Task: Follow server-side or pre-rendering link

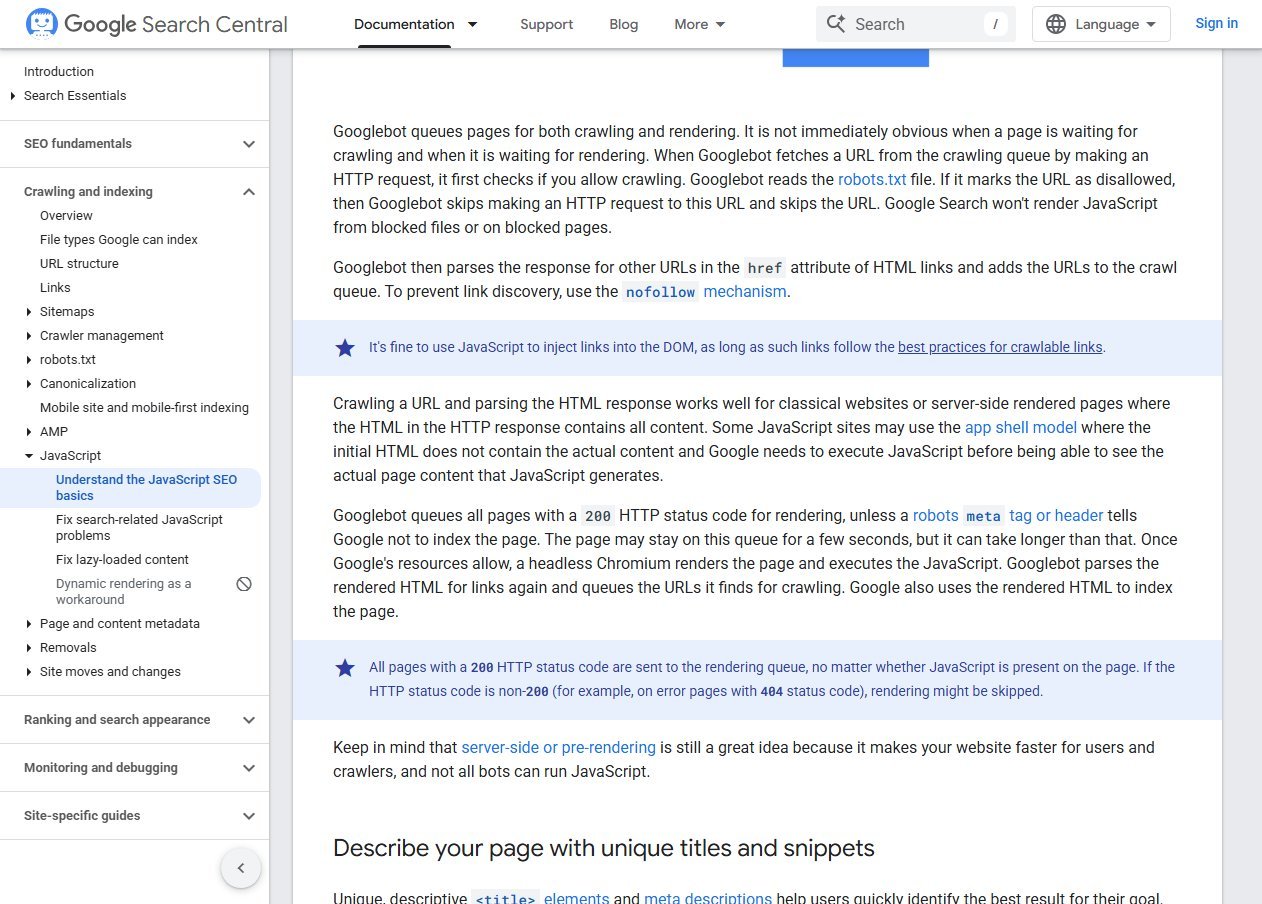Action: [558, 748]
